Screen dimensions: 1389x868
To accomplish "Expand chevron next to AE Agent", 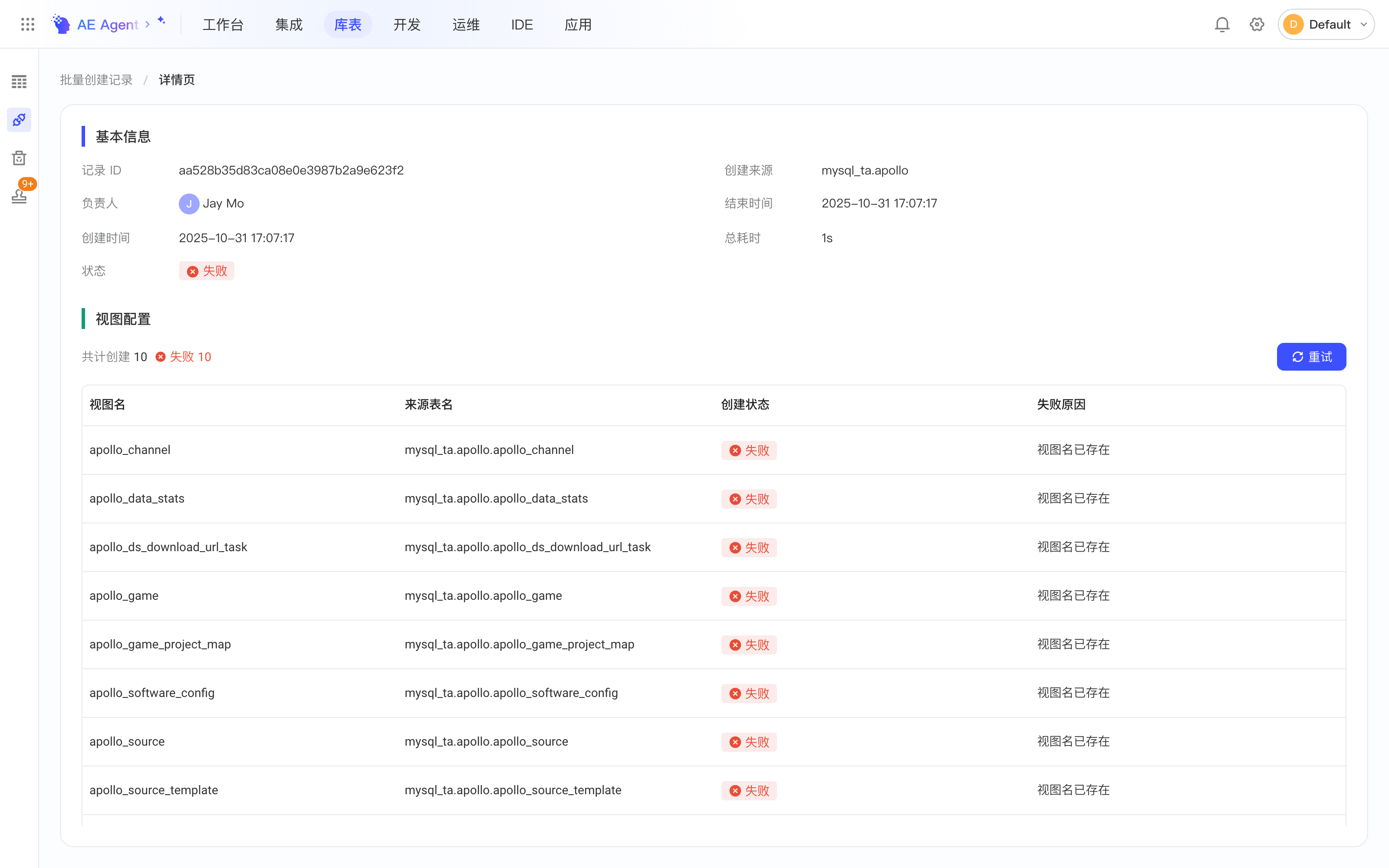I will [148, 24].
